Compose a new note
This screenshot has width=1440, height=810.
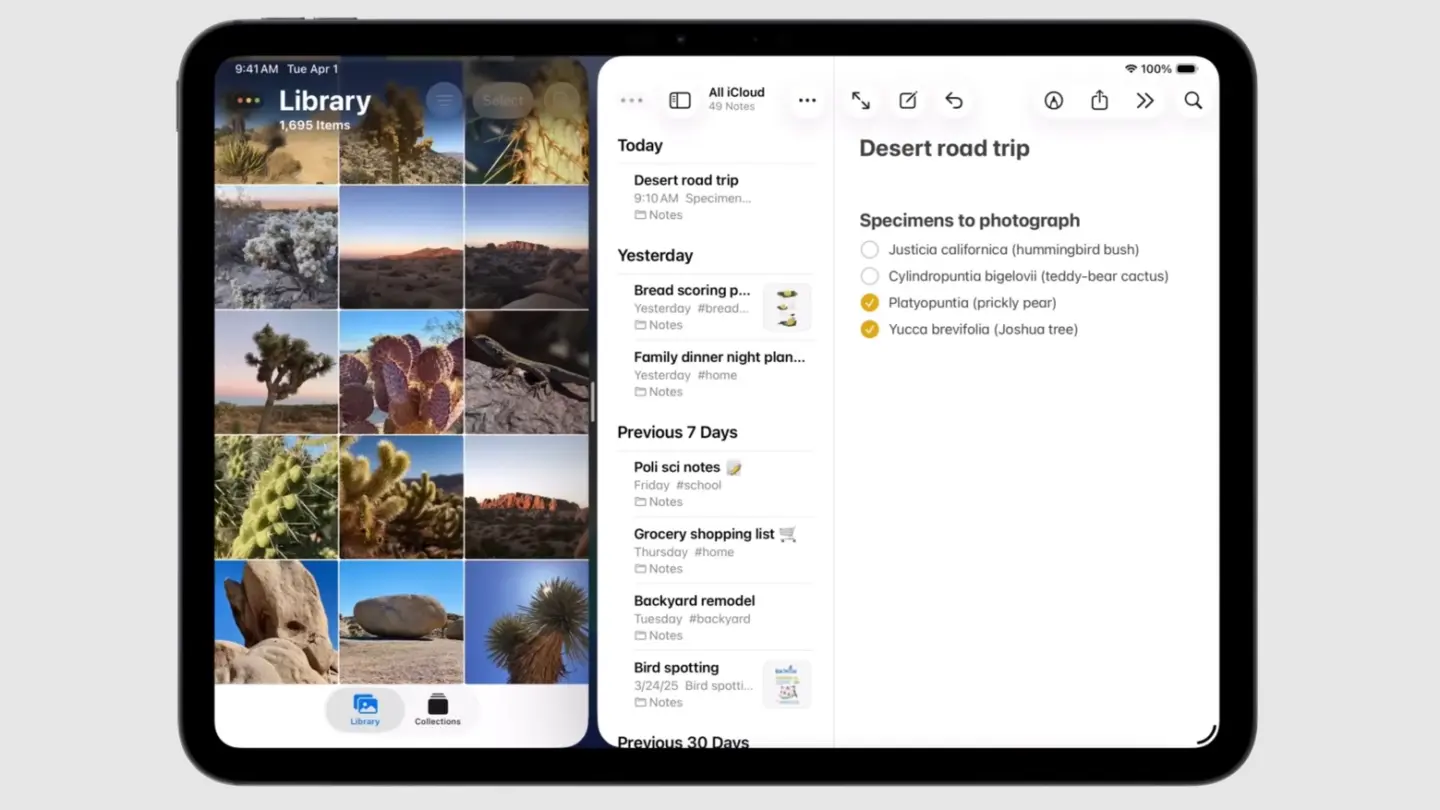tap(908, 100)
